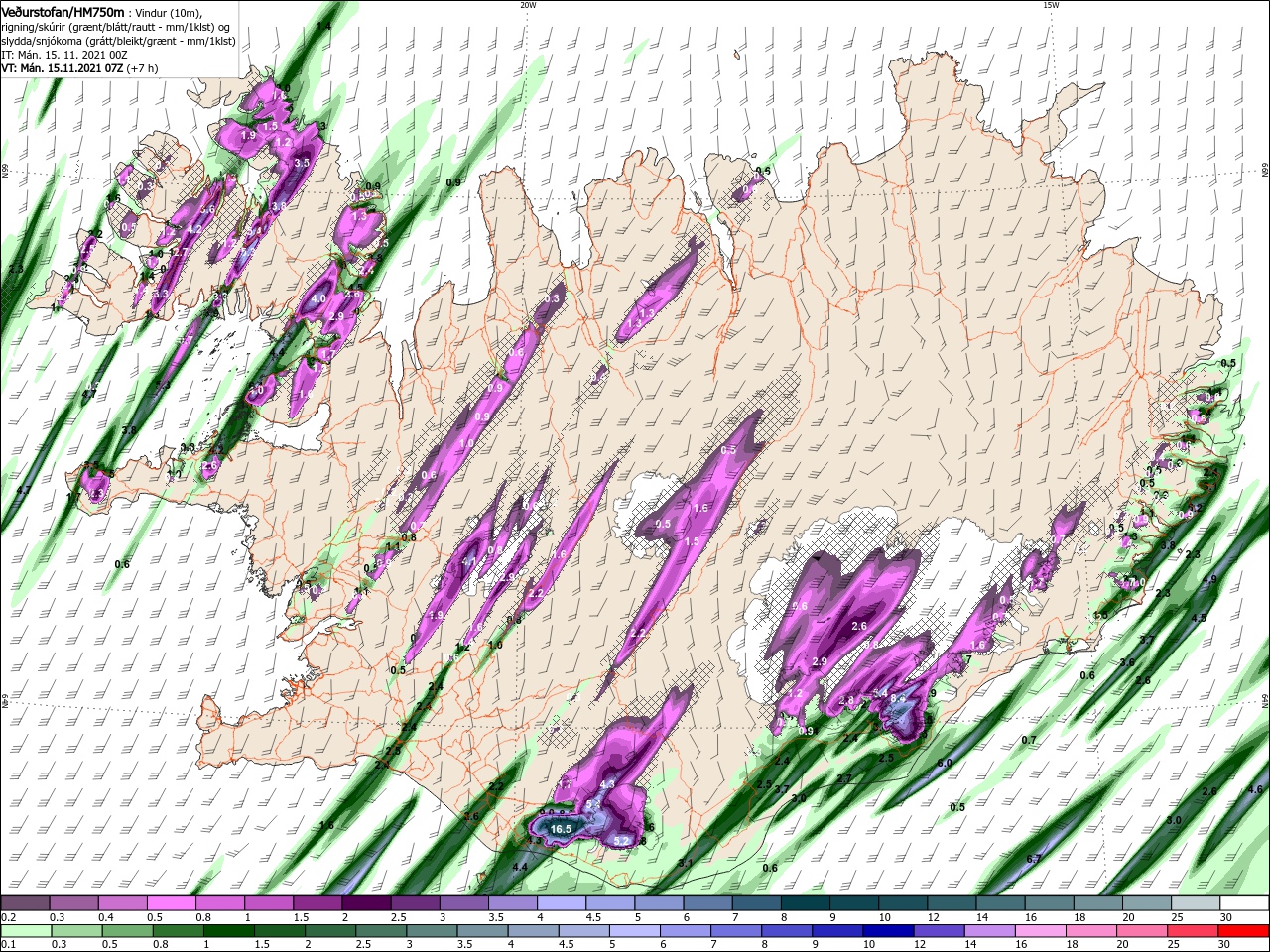The width and height of the screenshot is (1270, 952).
Task: Pick the dark teal swatch at 8 on the upper scale
Action: 805,903
